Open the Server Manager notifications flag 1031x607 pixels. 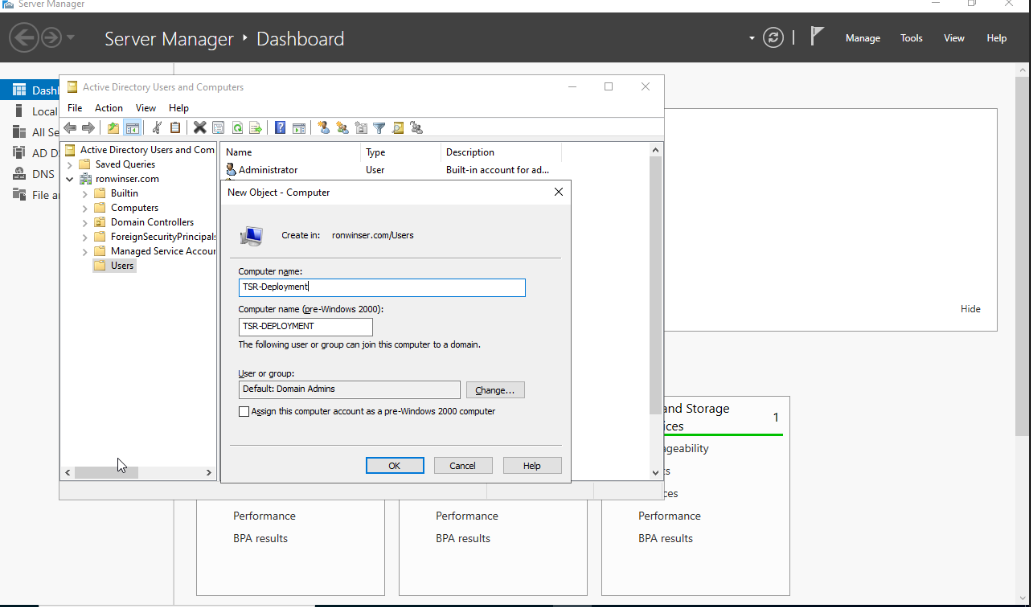817,38
